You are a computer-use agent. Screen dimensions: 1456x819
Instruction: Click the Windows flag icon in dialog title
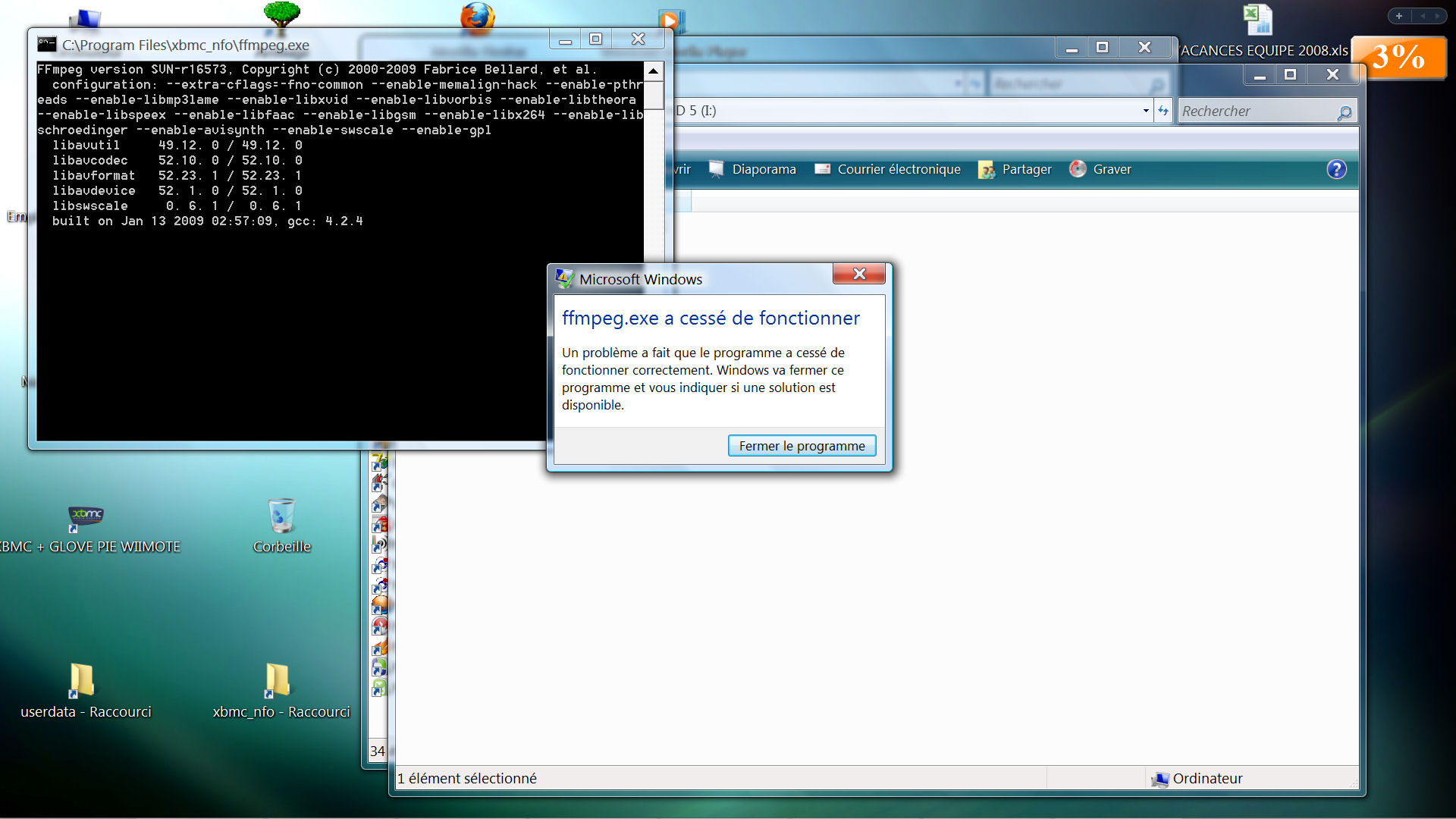pyautogui.click(x=565, y=279)
